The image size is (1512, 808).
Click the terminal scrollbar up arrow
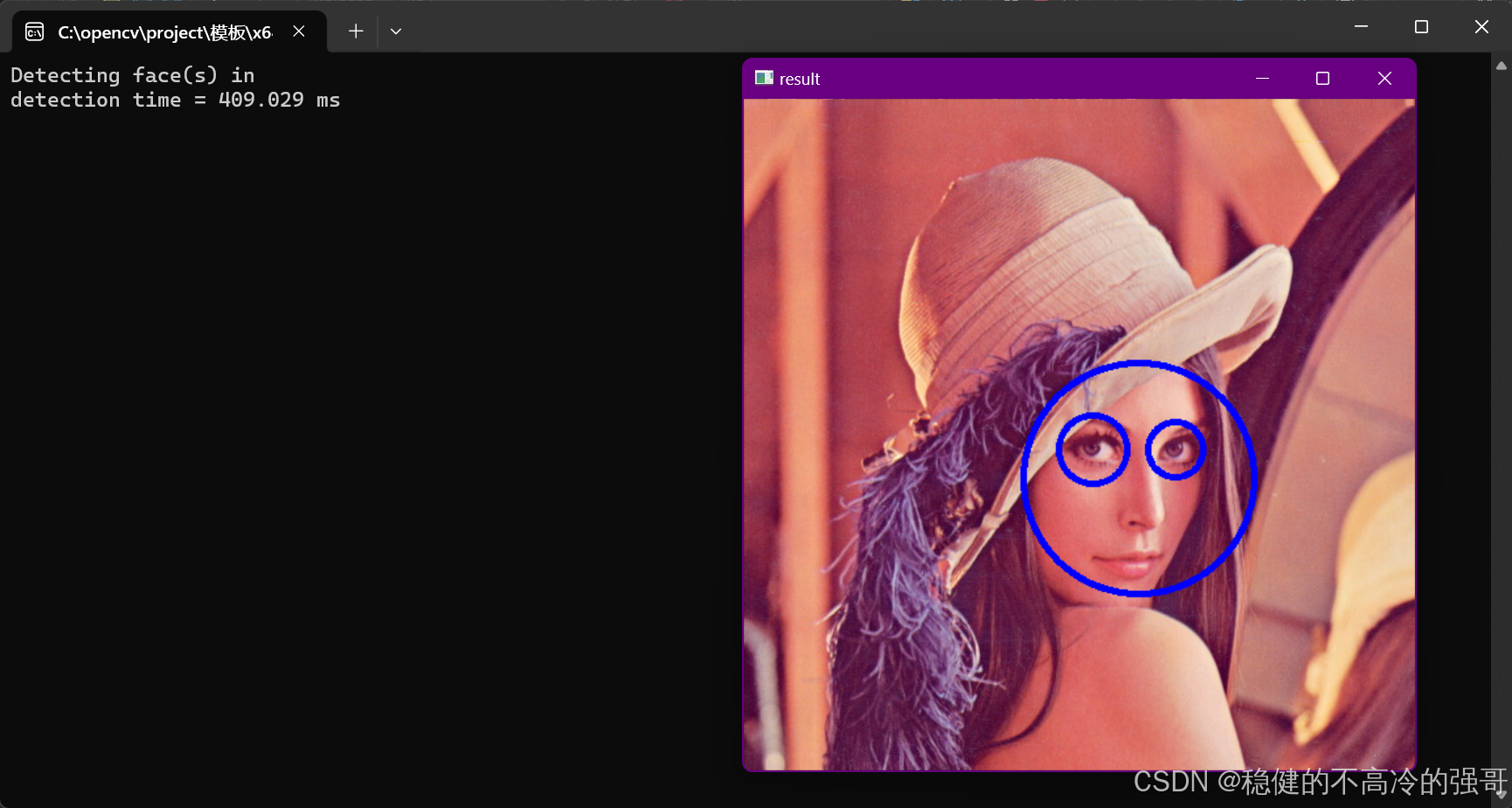[x=1502, y=66]
